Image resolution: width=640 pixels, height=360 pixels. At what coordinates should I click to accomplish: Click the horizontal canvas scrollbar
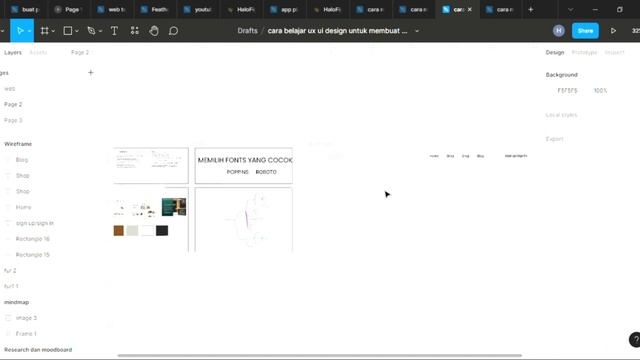point(320,356)
